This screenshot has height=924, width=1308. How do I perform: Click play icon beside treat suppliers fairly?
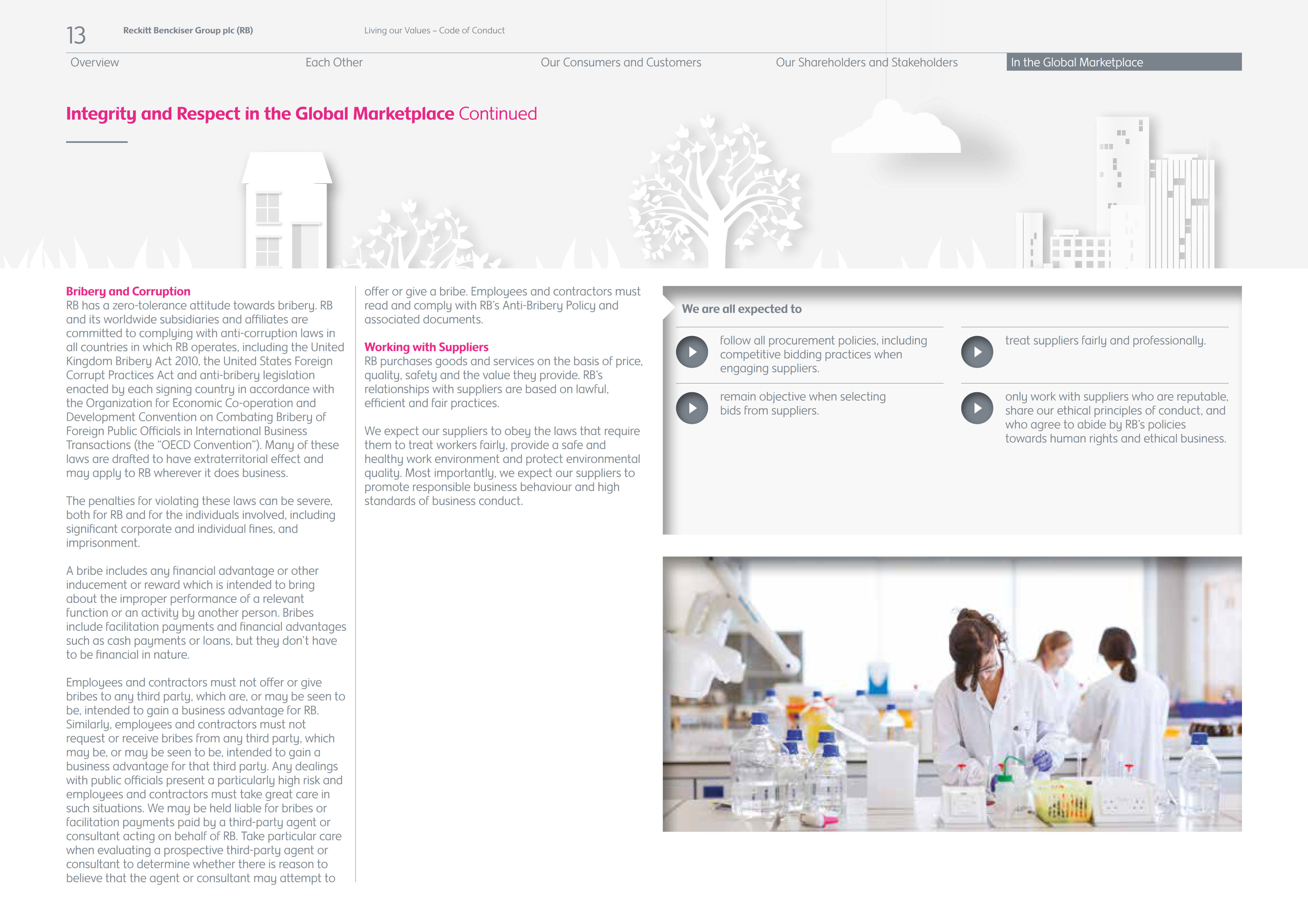pos(977,352)
